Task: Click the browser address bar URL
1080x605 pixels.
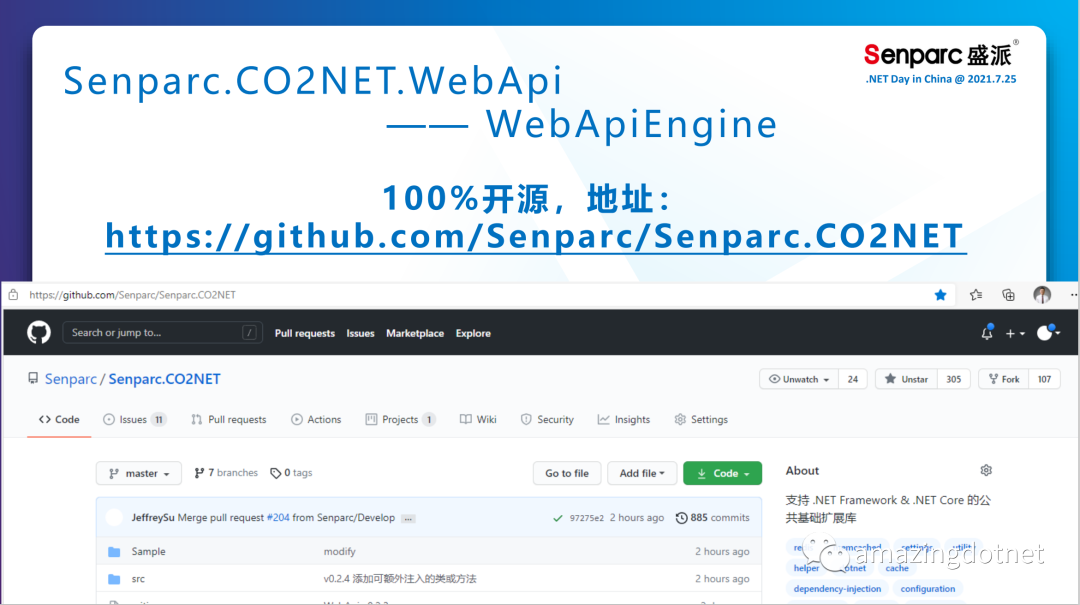Action: tap(132, 295)
